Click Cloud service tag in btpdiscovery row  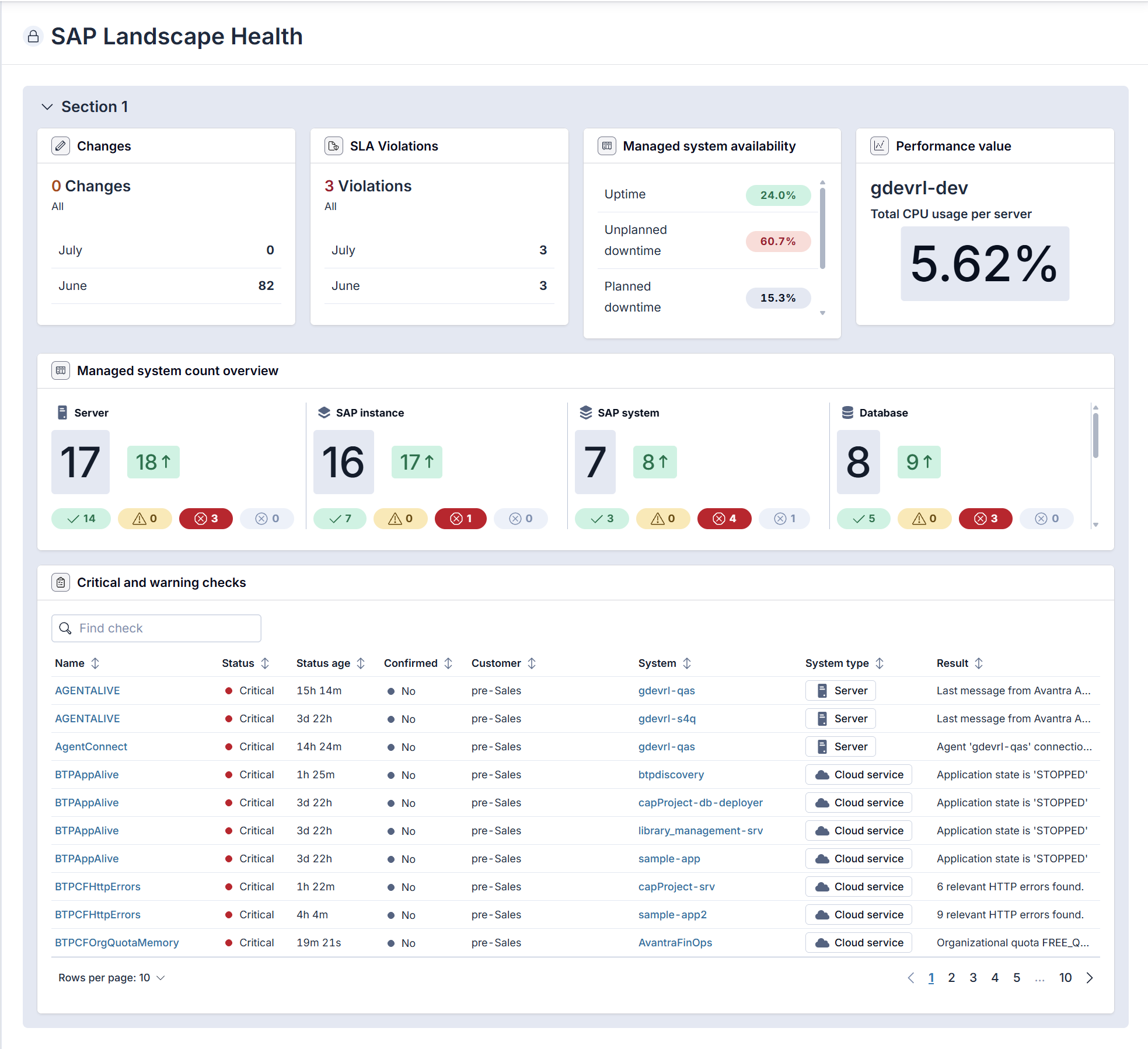[859, 775]
